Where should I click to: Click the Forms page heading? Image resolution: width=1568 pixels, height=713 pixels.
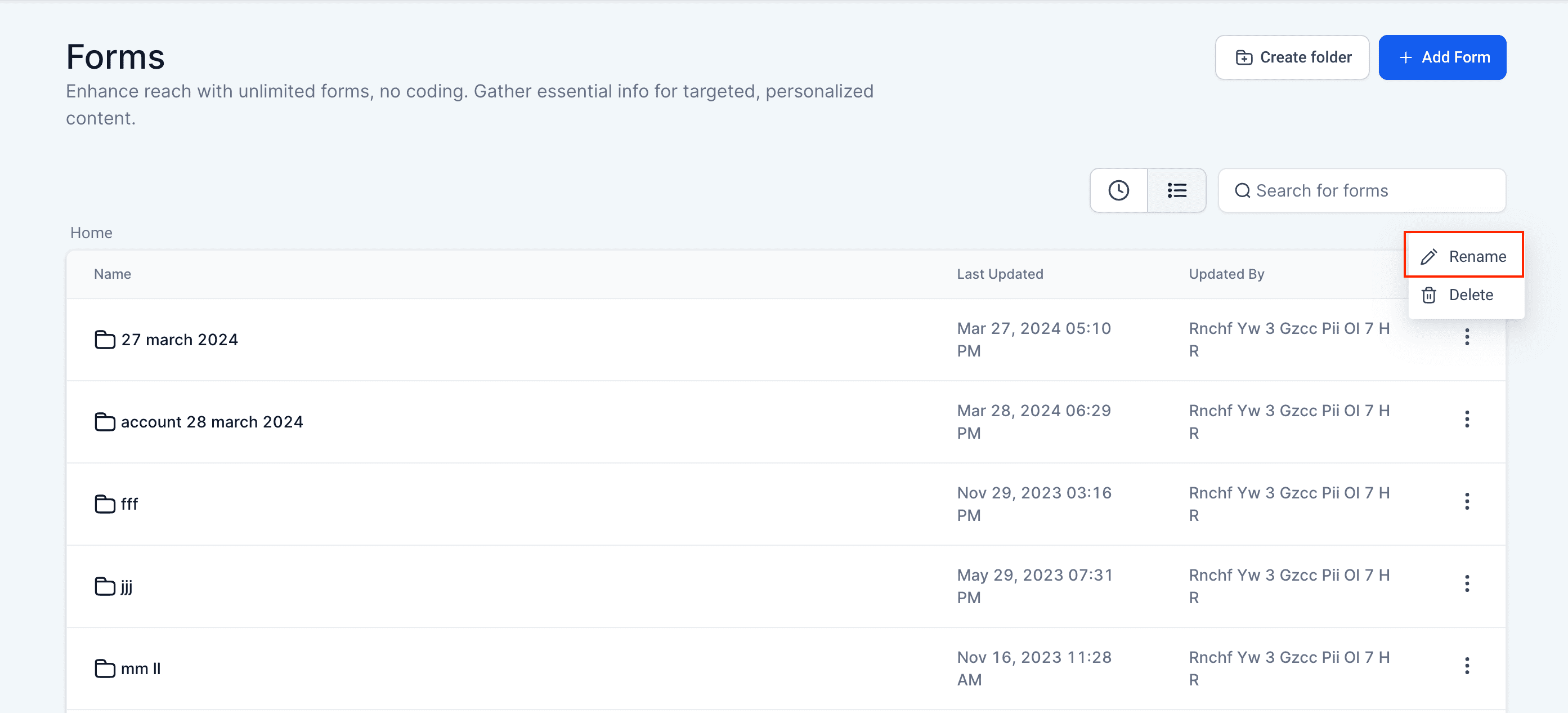(115, 57)
